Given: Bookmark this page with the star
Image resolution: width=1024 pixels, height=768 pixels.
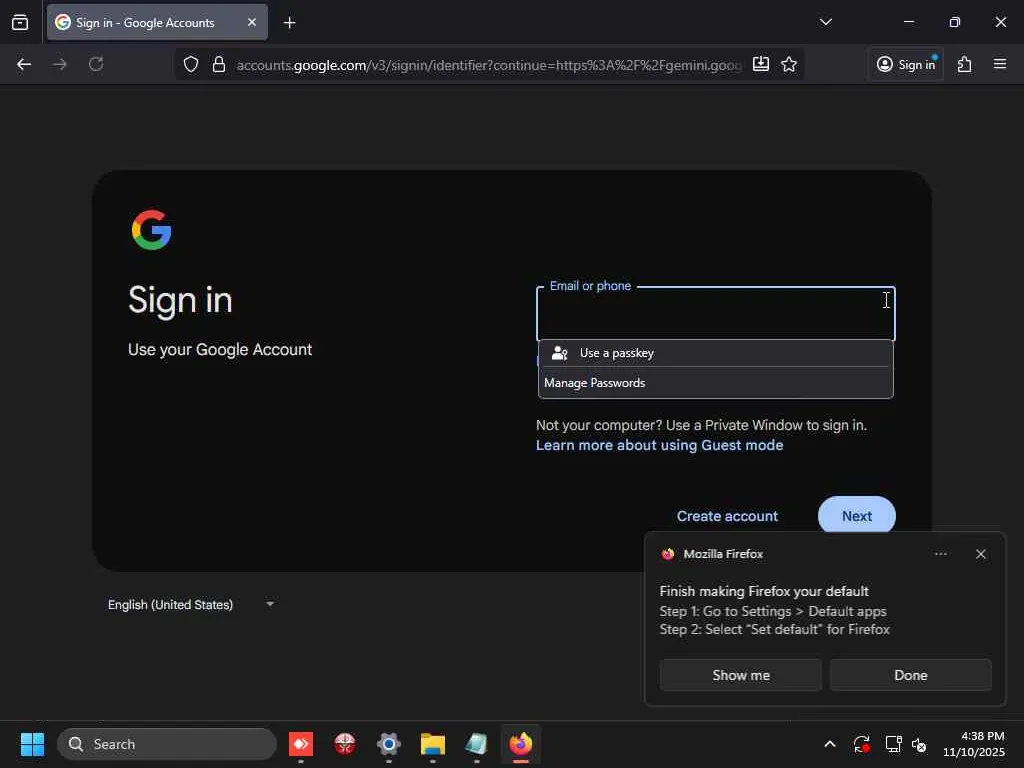Looking at the screenshot, I should coord(789,64).
